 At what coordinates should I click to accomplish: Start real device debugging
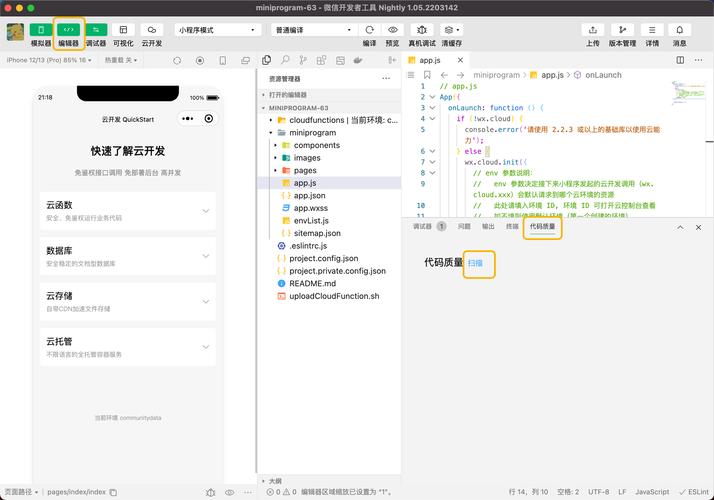tap(422, 30)
